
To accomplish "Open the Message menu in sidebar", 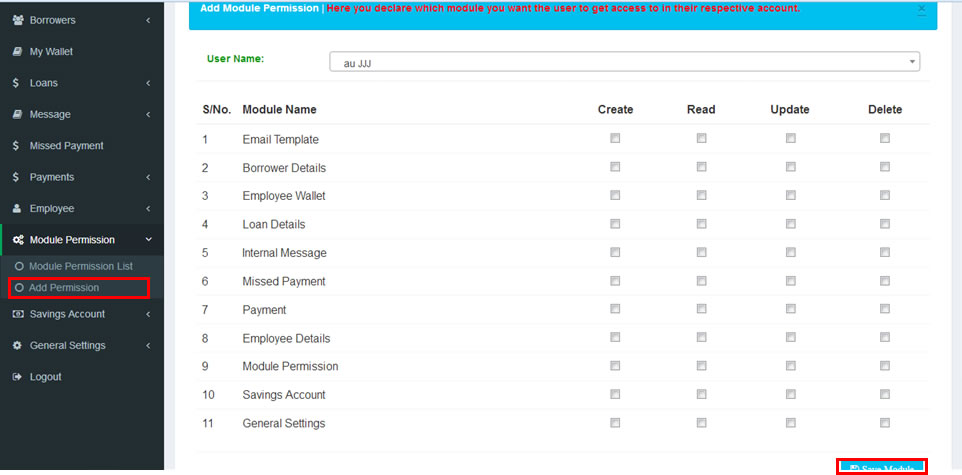I will [50, 115].
